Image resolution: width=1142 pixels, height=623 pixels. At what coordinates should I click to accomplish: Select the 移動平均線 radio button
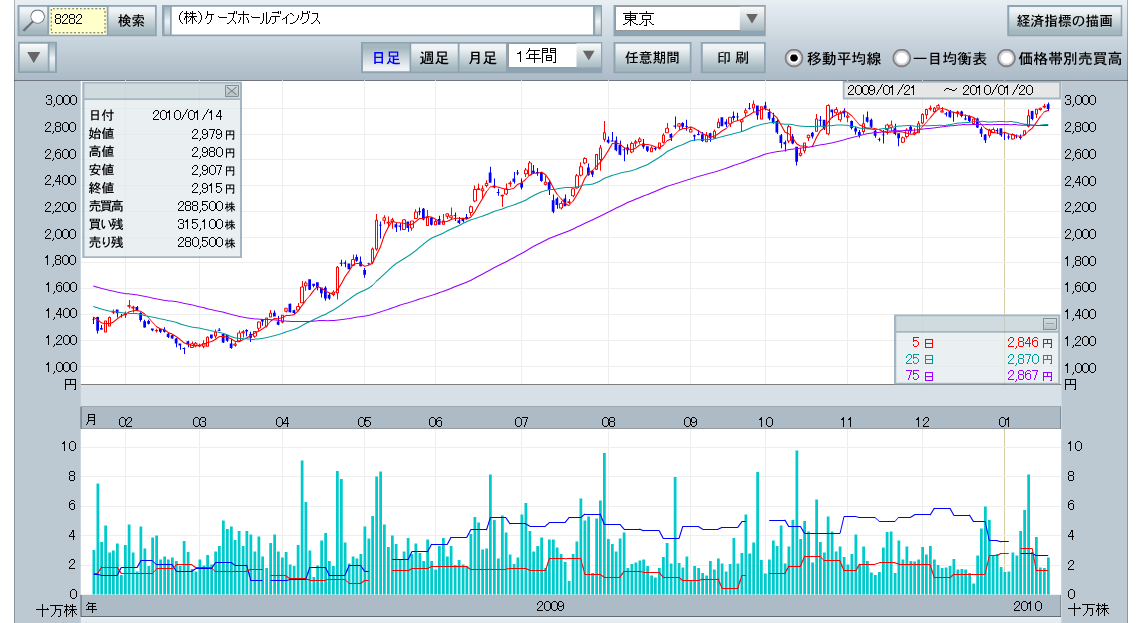coord(794,58)
